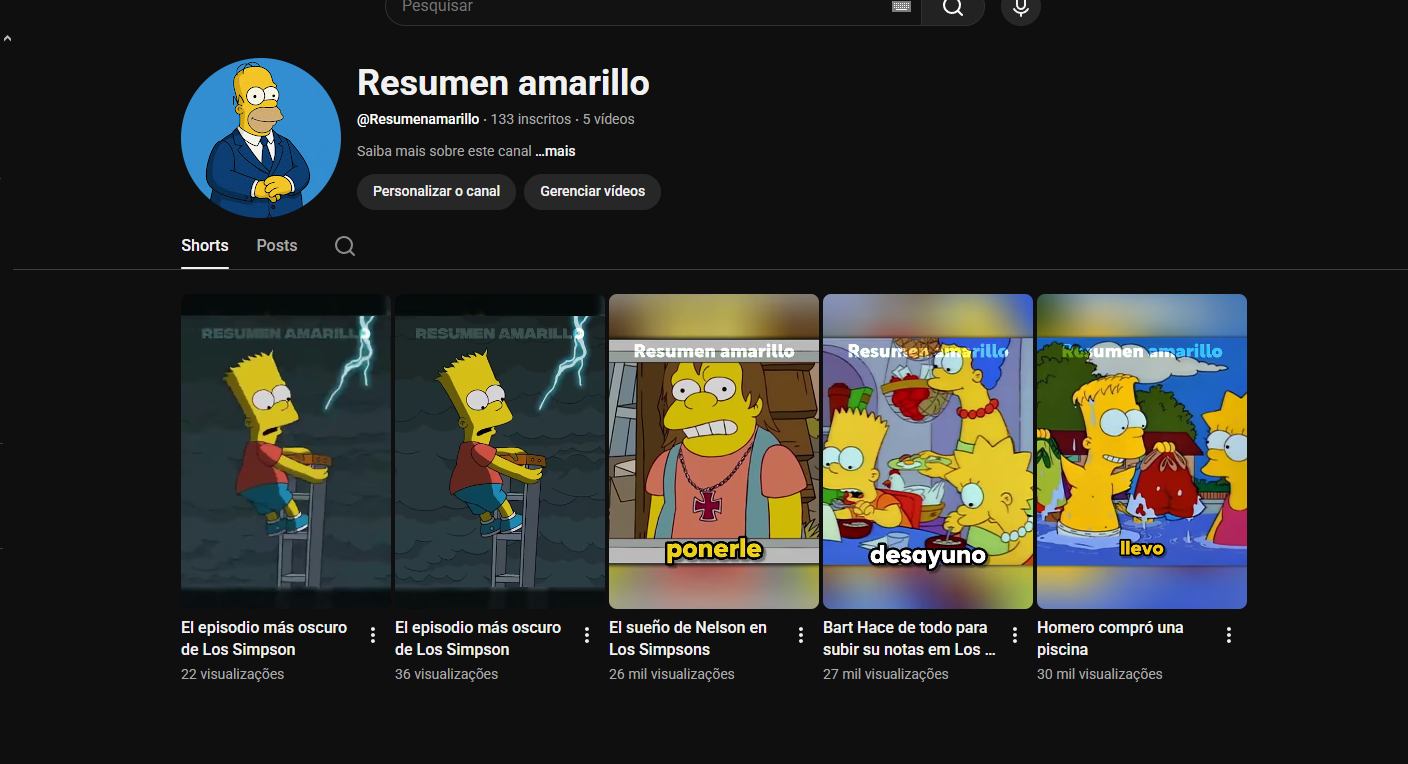The image size is (1408, 764).
Task: Open the on-screen keyboard icon
Action: 901,7
